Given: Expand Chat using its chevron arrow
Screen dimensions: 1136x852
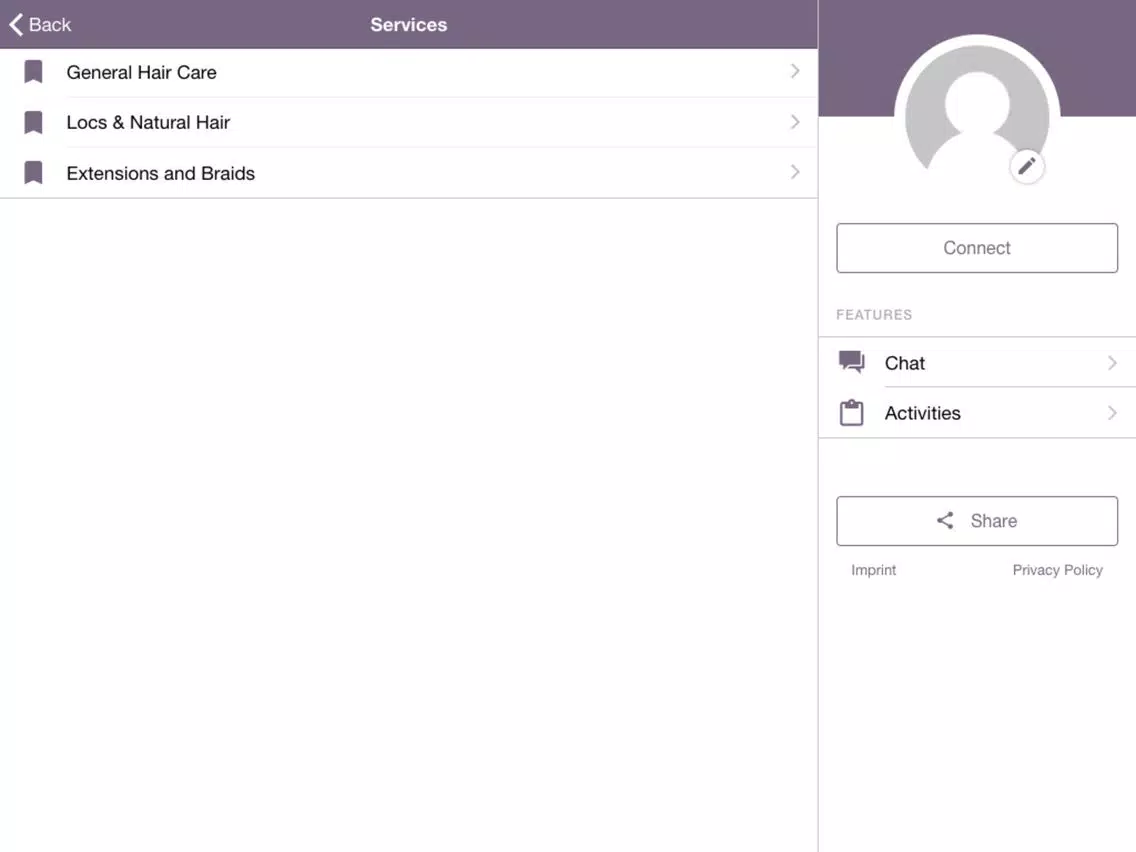Looking at the screenshot, I should [1112, 362].
